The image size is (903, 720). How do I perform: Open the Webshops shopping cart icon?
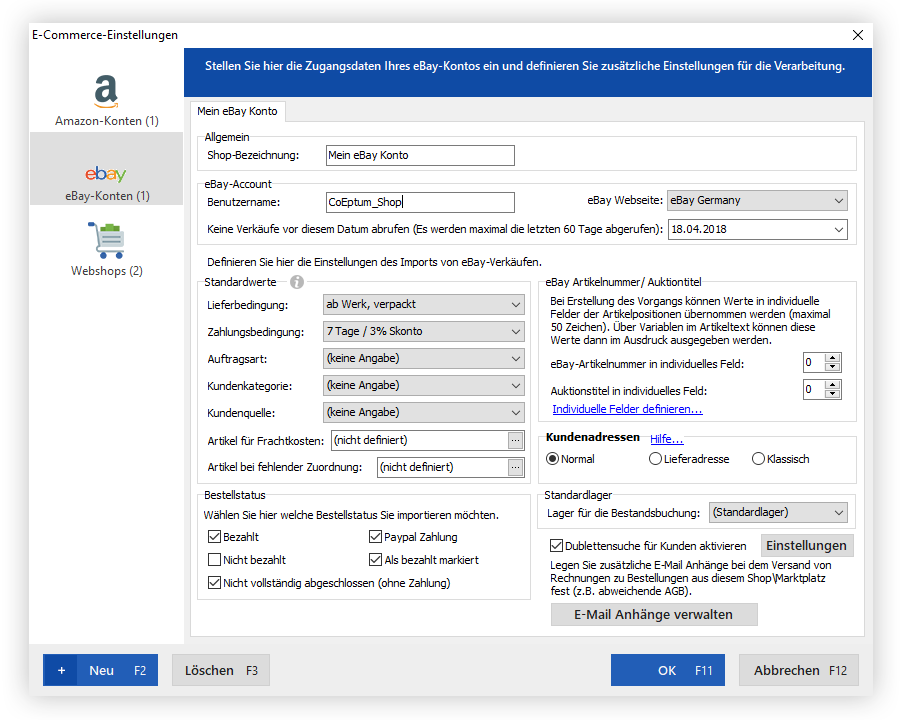coord(107,240)
